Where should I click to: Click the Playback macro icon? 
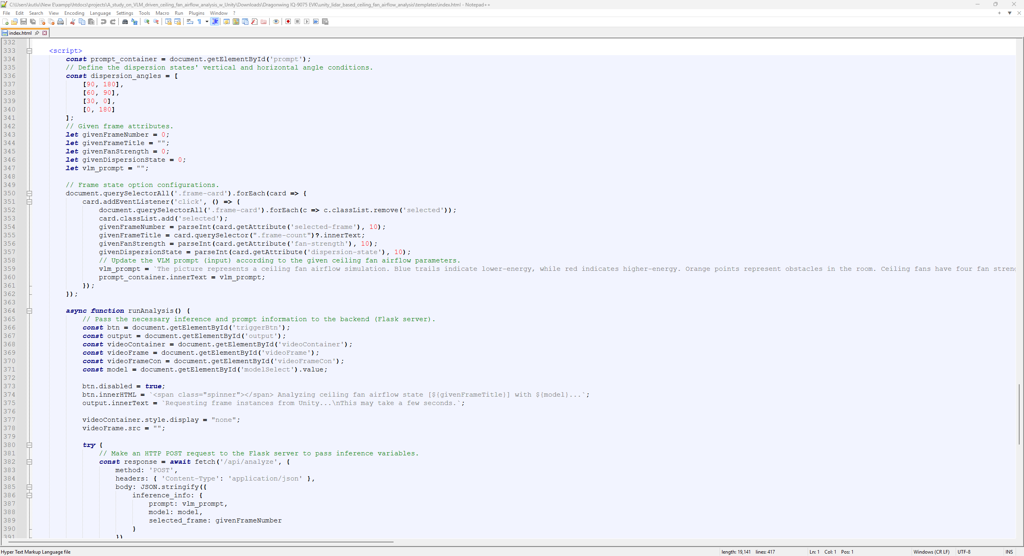click(x=306, y=22)
